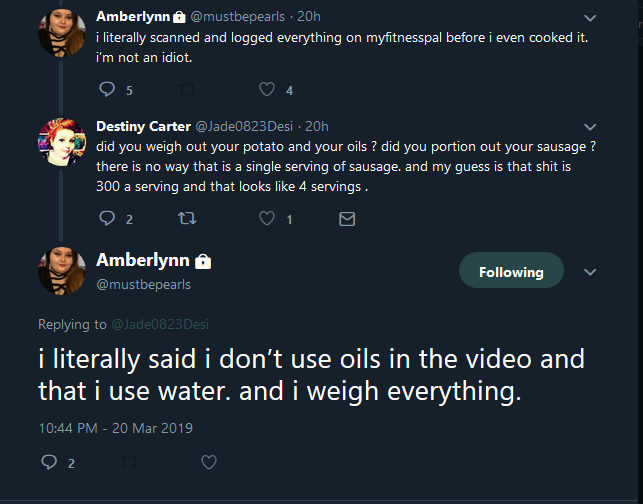643x504 pixels.
Task: Open Destiny Carter's profile name link
Action: [x=144, y=126]
